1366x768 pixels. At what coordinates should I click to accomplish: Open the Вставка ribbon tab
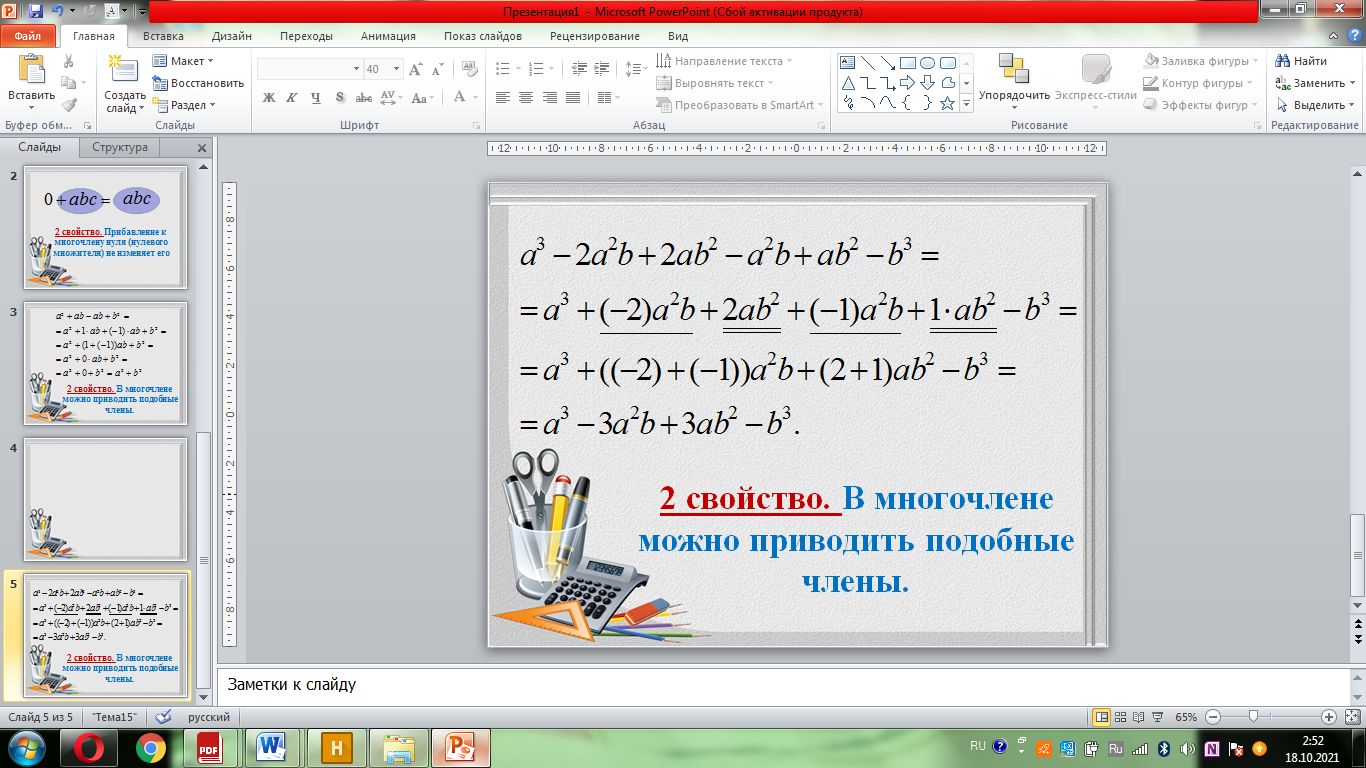pyautogui.click(x=163, y=36)
